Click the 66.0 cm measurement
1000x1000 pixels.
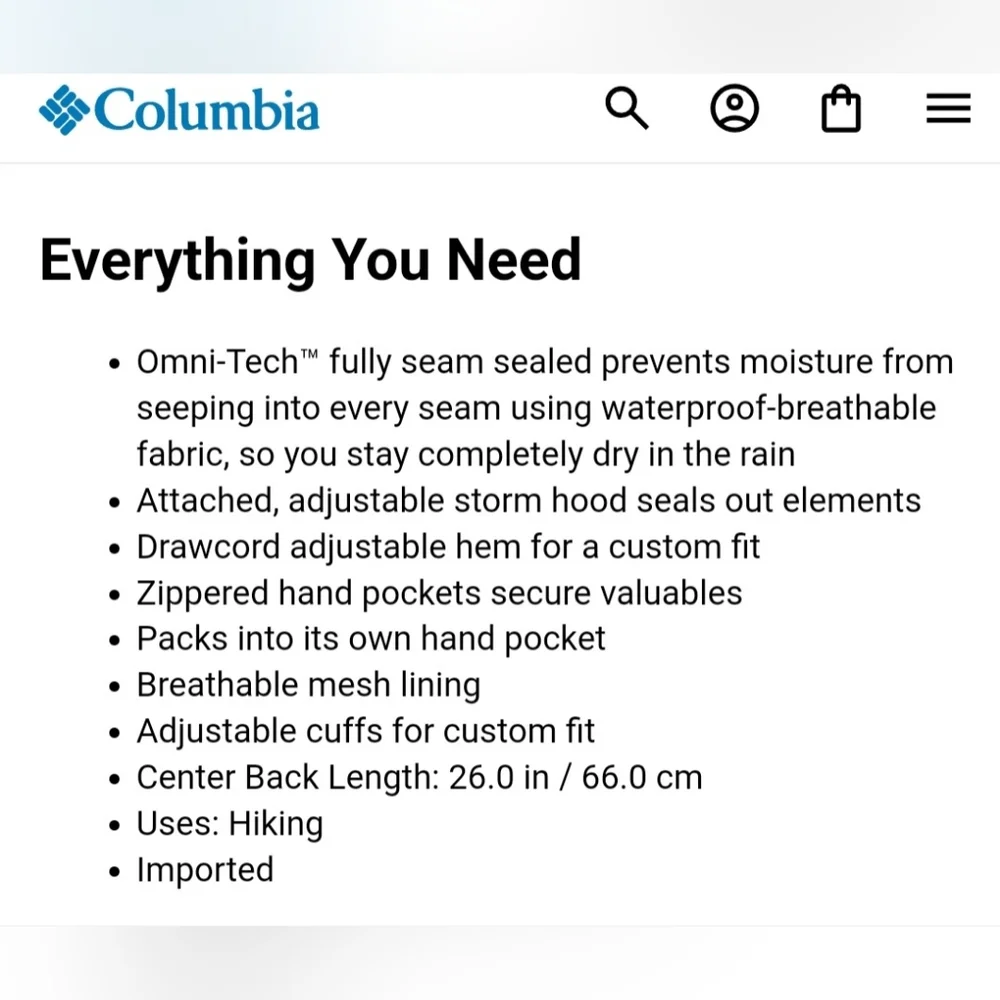point(642,777)
